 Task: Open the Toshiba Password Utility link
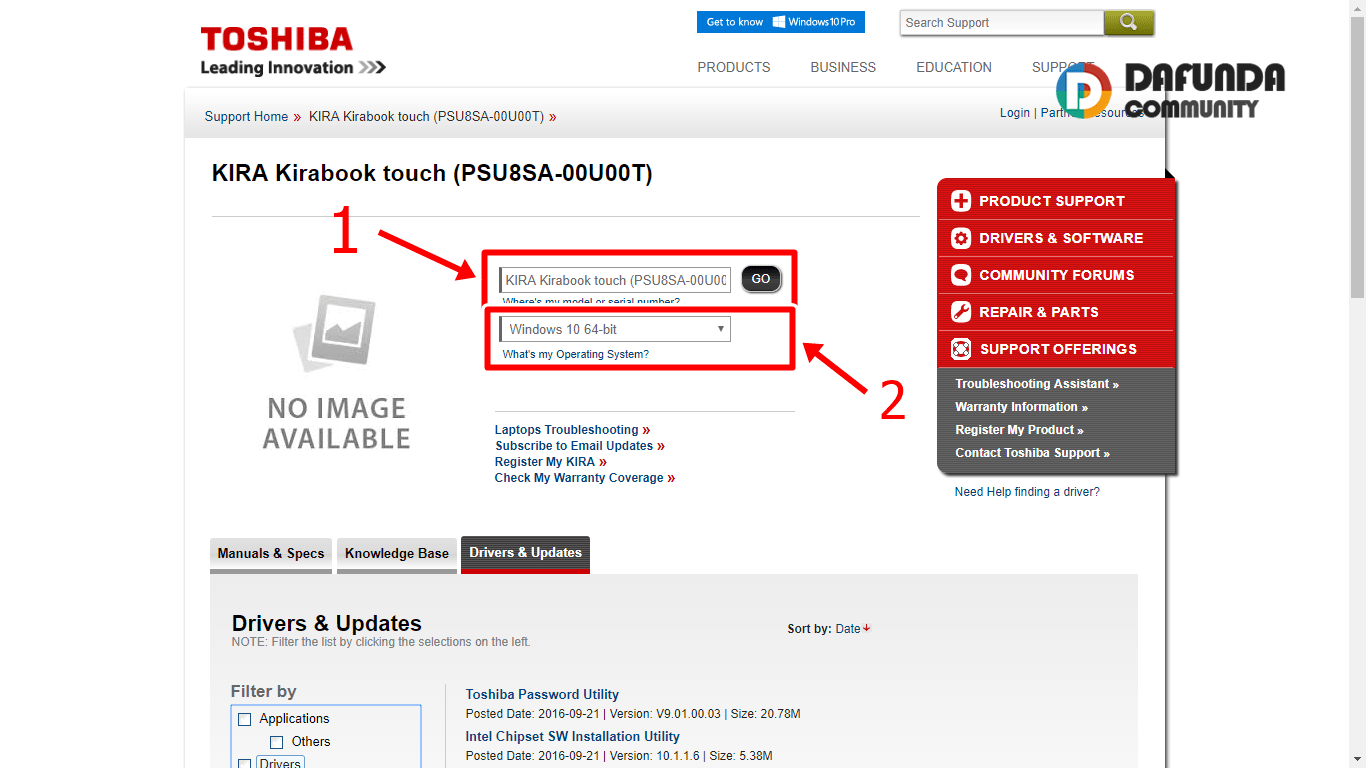[x=542, y=694]
